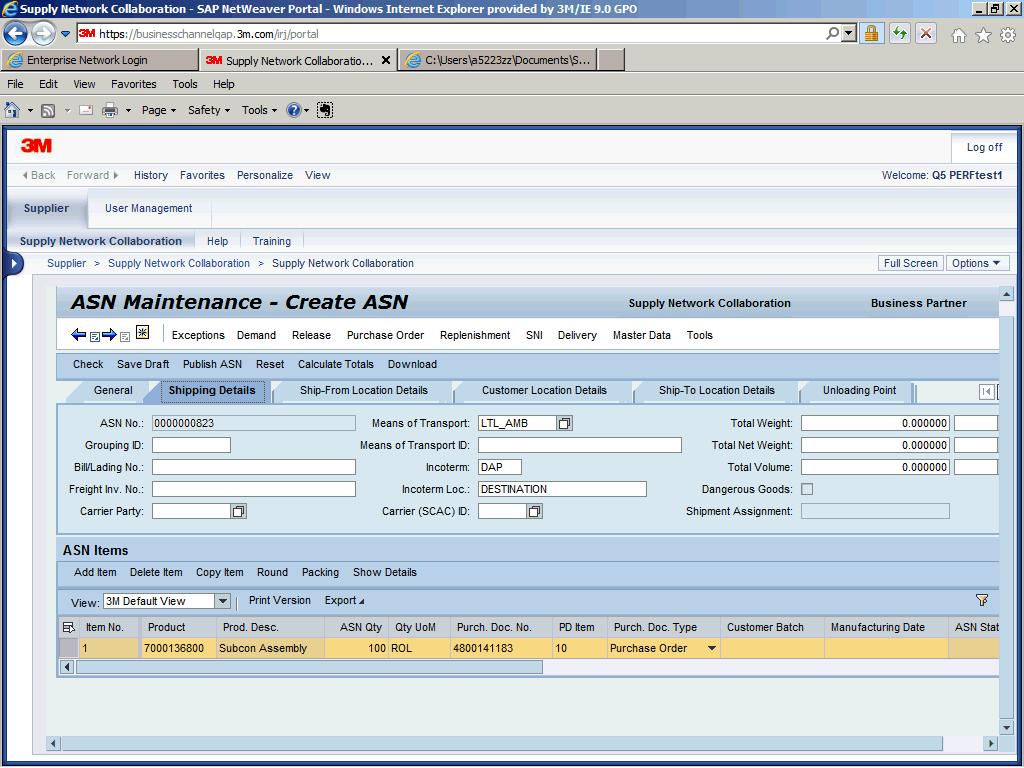Click the Evernote clipper icon in command bar

[x=325, y=110]
